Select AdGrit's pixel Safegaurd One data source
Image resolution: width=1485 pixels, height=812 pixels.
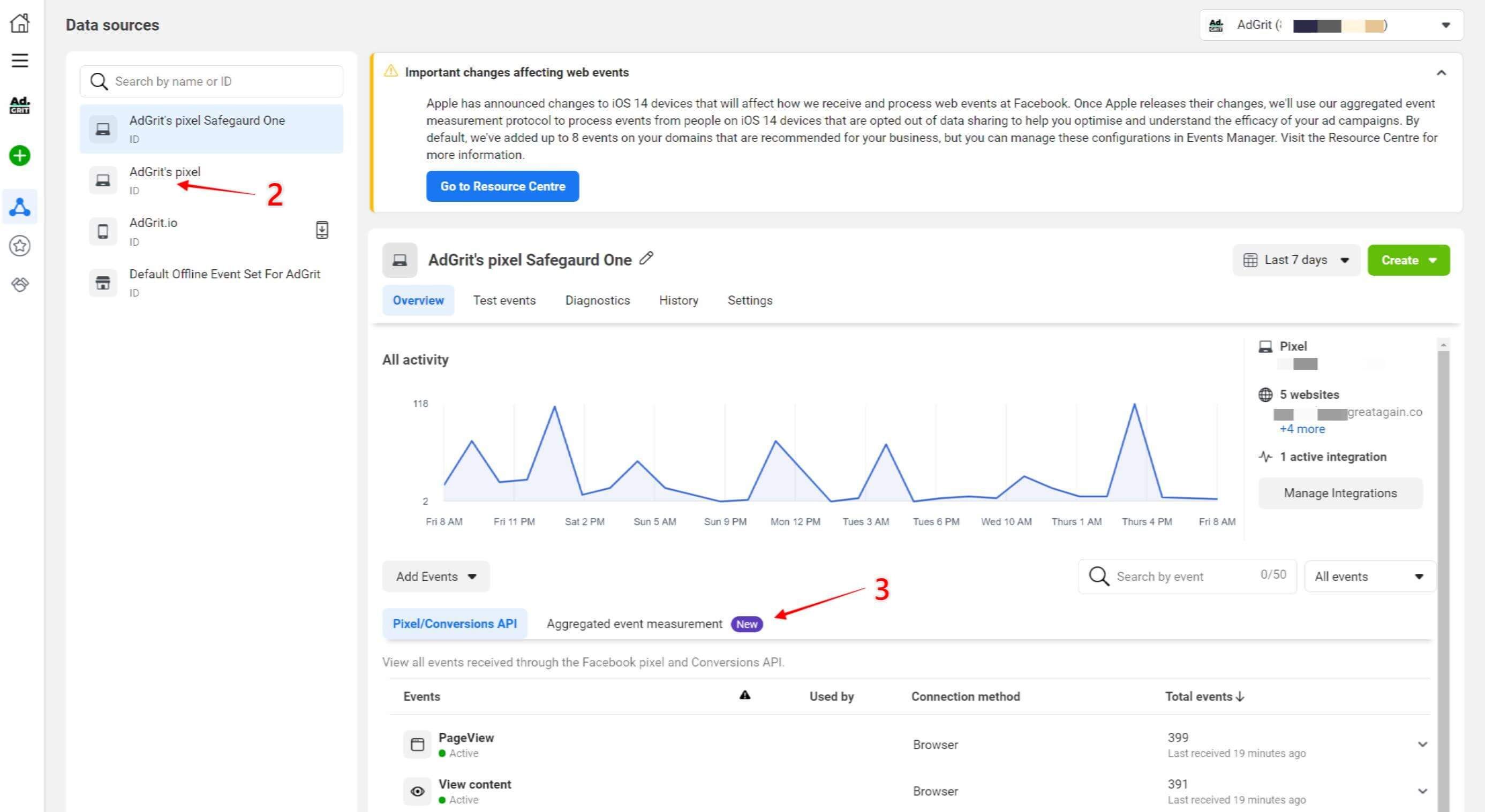(x=211, y=129)
